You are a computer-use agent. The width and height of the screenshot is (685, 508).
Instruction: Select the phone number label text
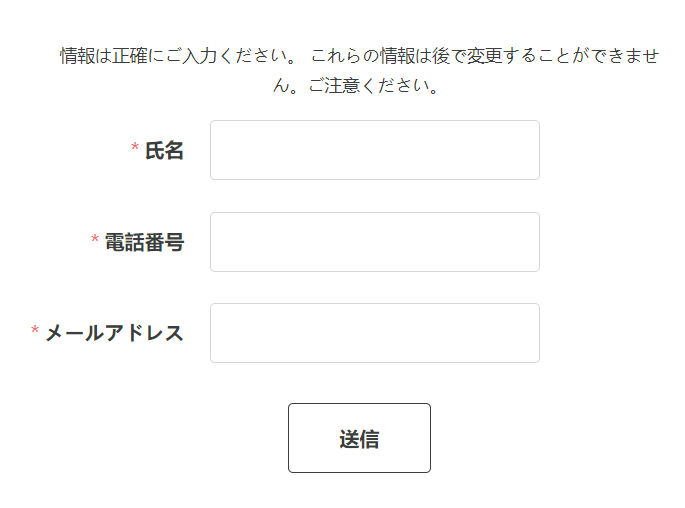144,242
